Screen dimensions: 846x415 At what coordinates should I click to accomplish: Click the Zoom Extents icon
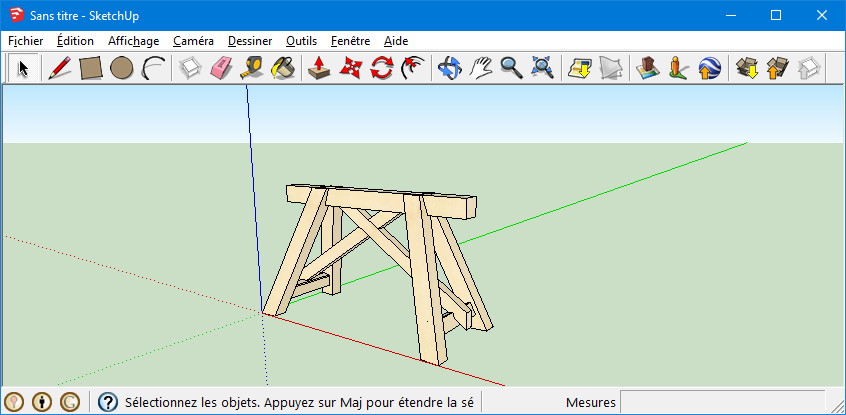(x=542, y=68)
